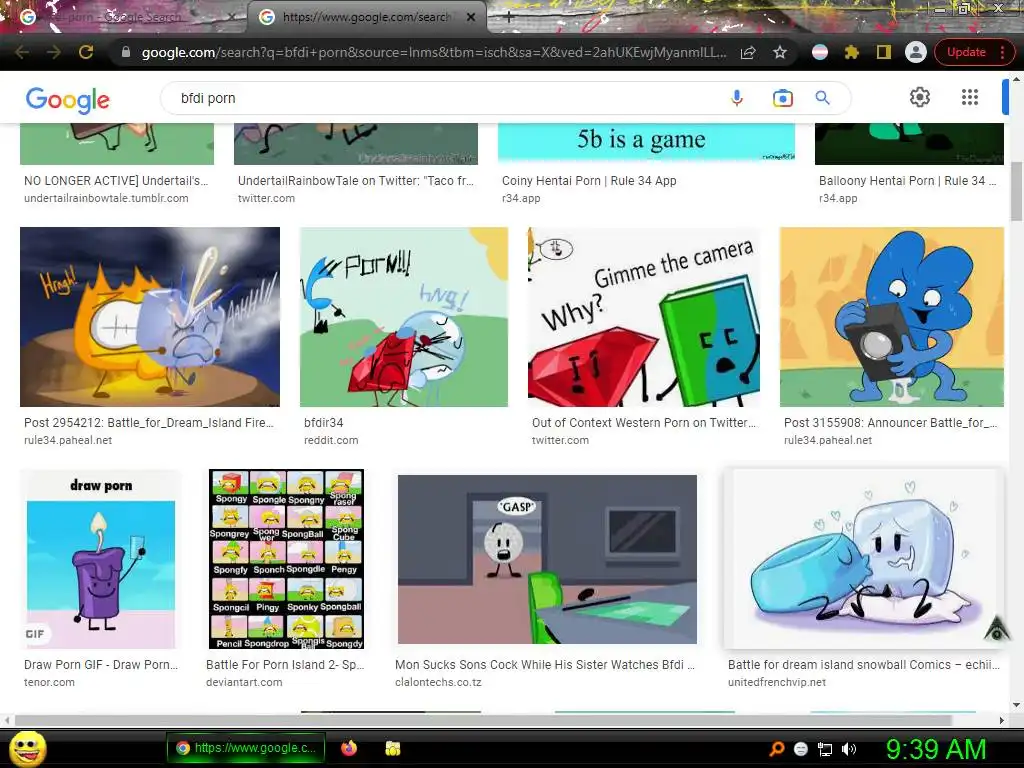Click the Update button in the toolbar
Screen dimensions: 1024x768
tap(966, 52)
